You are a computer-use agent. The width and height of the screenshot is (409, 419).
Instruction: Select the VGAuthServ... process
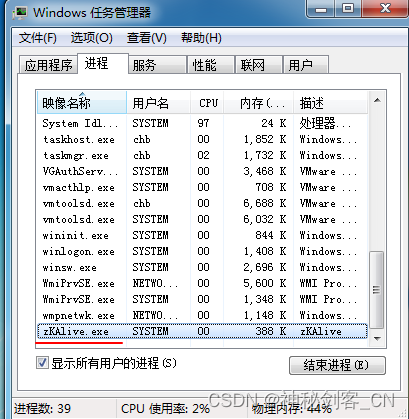click(202, 171)
